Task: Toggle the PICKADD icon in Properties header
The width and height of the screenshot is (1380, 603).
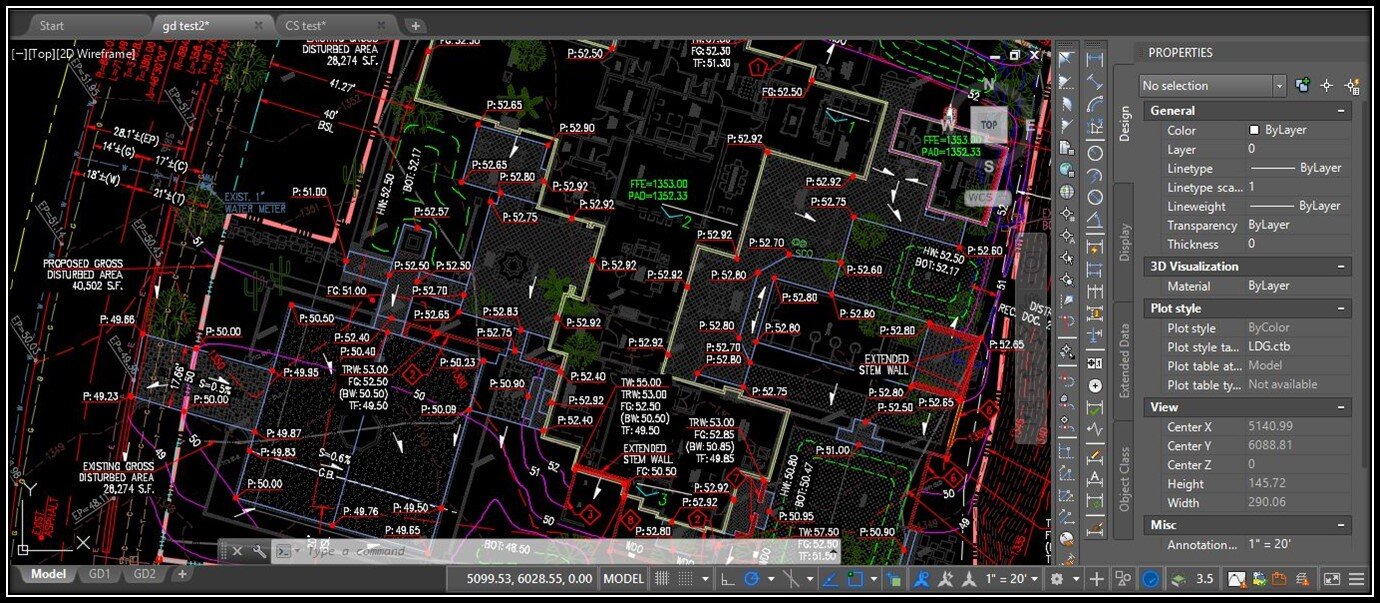Action: click(1302, 86)
